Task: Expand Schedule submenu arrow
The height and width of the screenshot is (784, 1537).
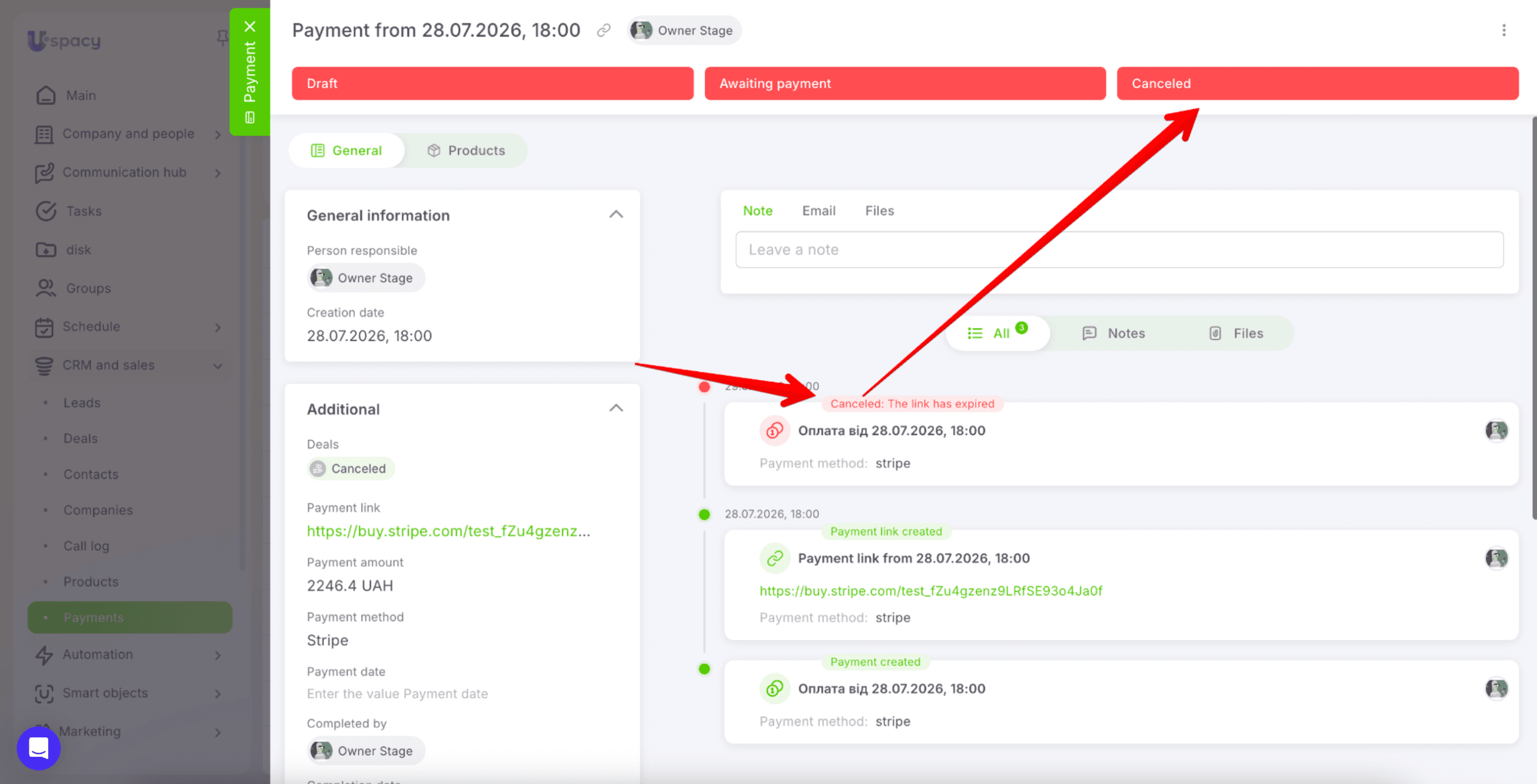Action: (x=218, y=328)
